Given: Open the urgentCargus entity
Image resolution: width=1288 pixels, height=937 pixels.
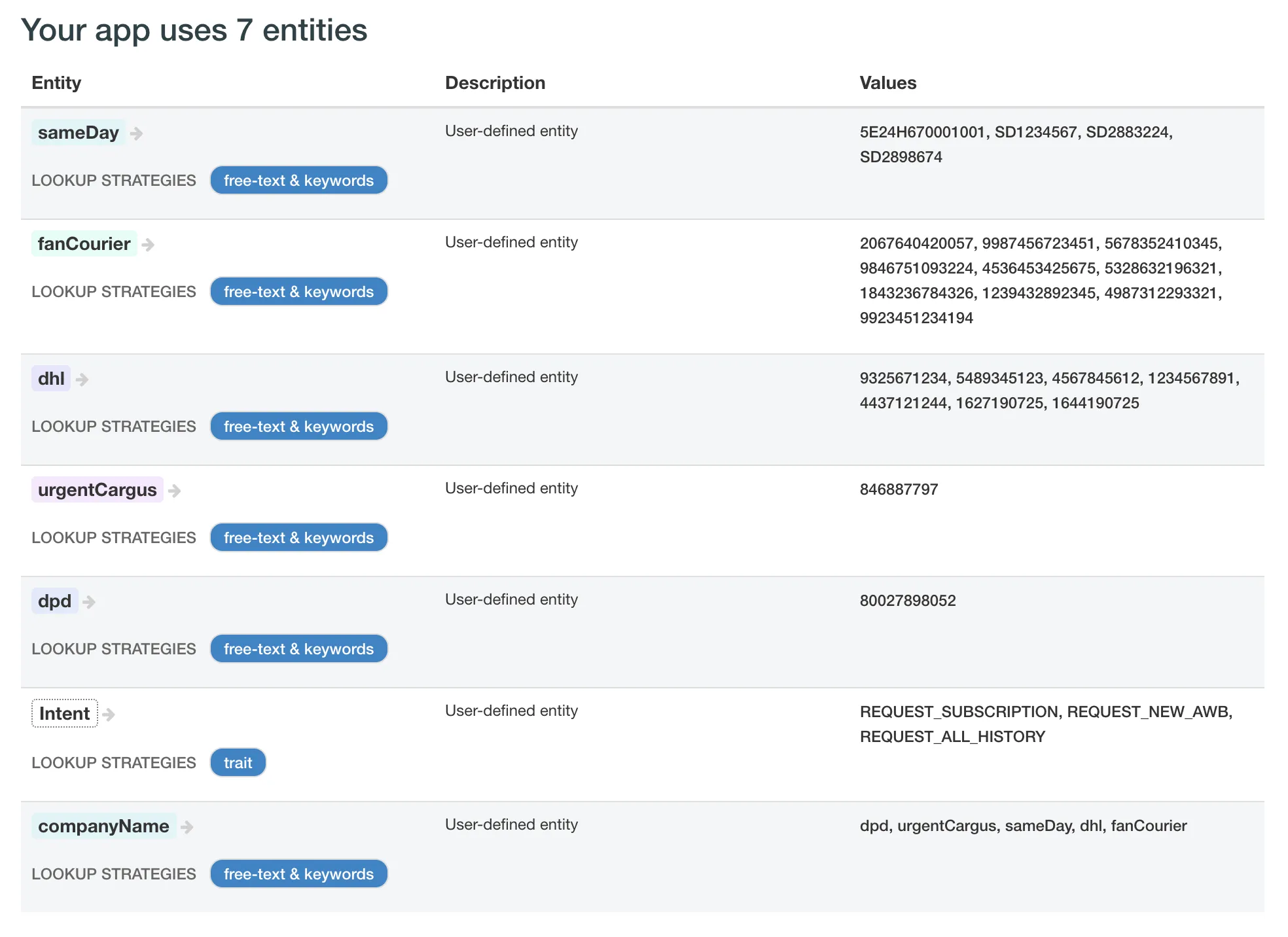Looking at the screenshot, I should tap(97, 490).
